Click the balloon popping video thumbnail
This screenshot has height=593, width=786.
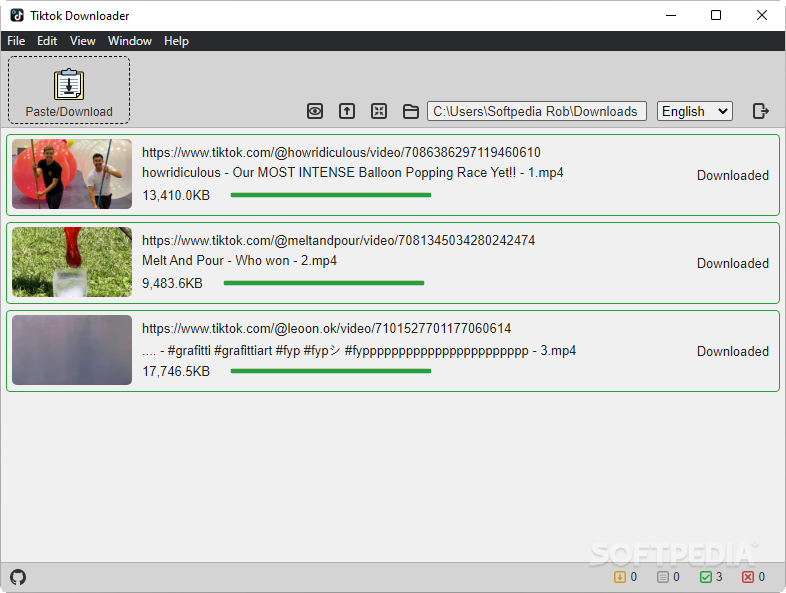click(x=72, y=174)
